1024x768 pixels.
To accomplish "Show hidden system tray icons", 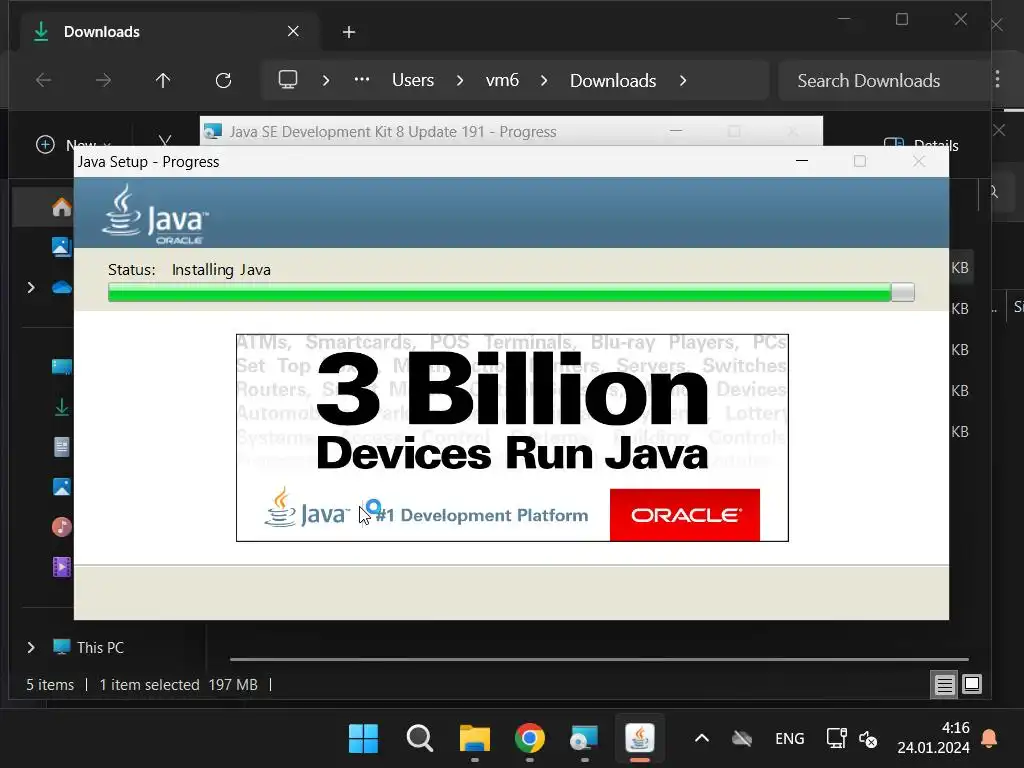I will click(x=702, y=739).
